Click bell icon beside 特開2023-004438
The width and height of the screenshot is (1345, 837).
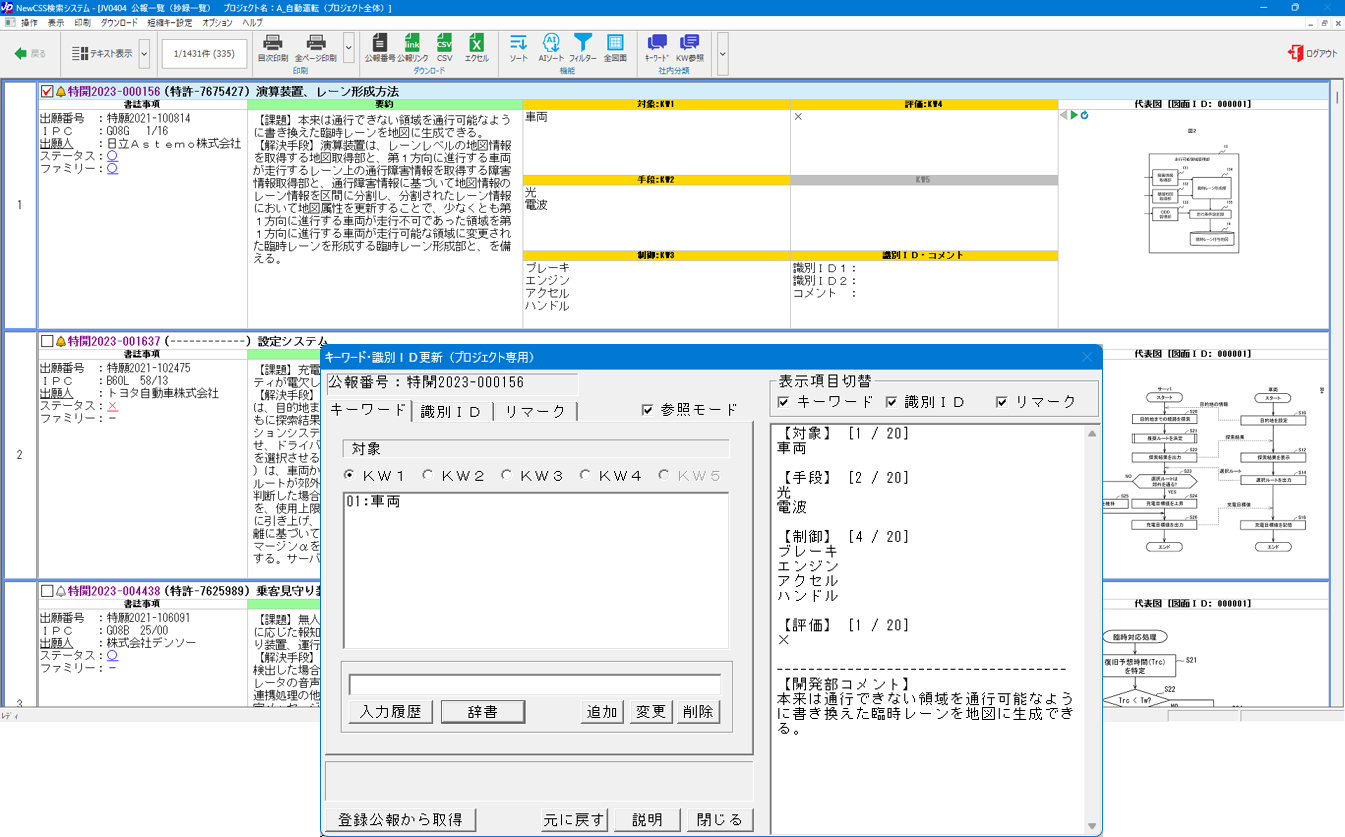pos(60,591)
